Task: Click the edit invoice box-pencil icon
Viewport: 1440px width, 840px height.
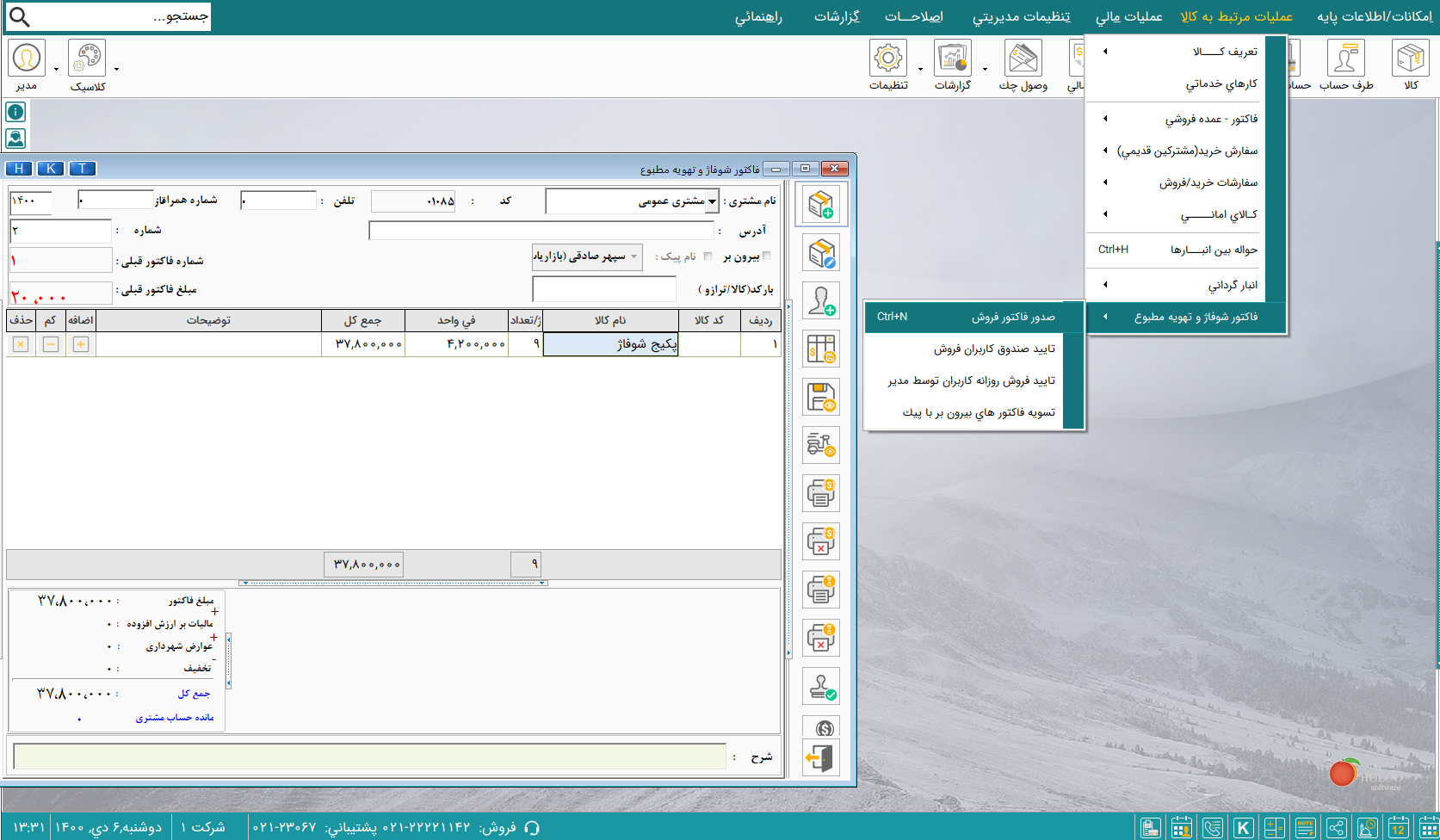Action: [821, 253]
